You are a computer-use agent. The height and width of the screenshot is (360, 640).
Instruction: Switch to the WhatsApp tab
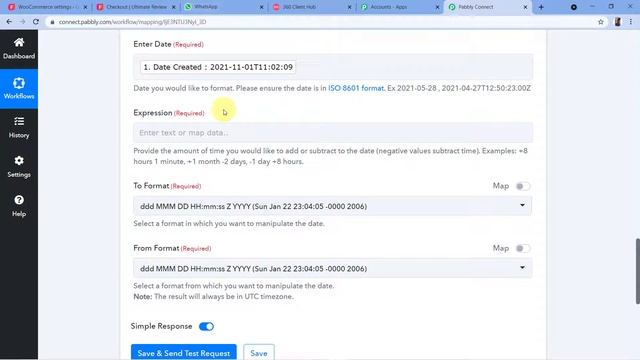[224, 7]
